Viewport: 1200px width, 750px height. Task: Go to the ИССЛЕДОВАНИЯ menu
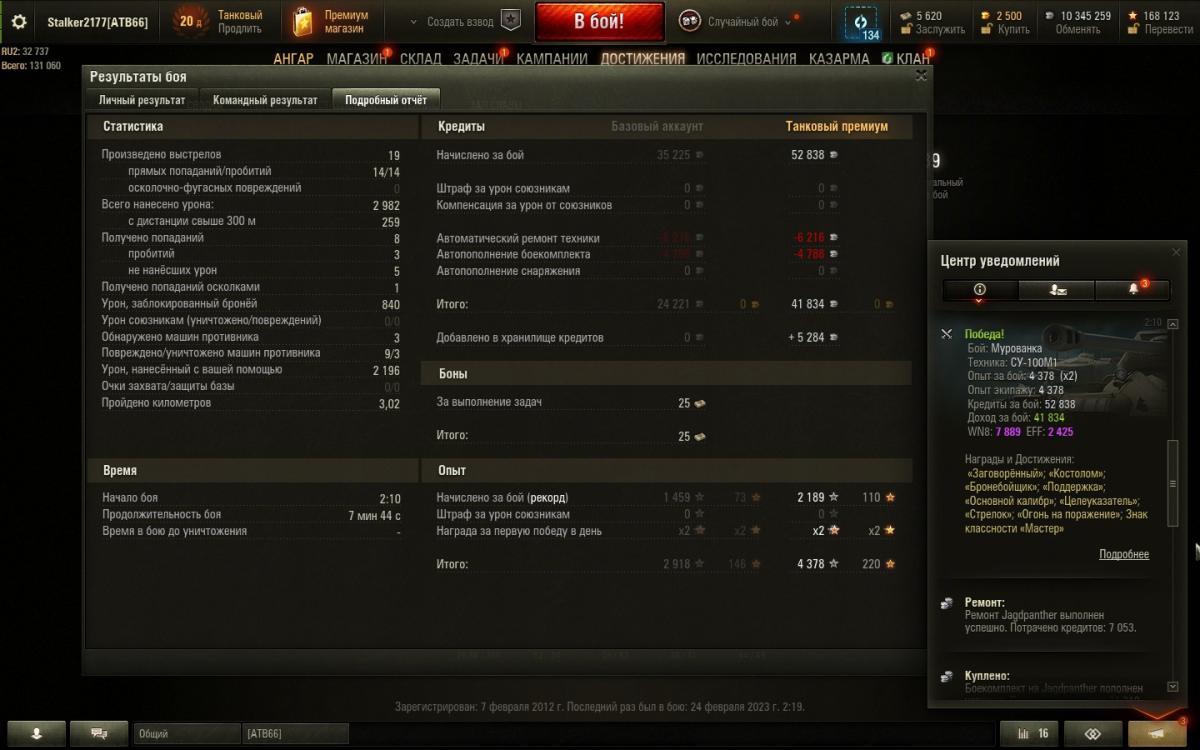coord(747,59)
